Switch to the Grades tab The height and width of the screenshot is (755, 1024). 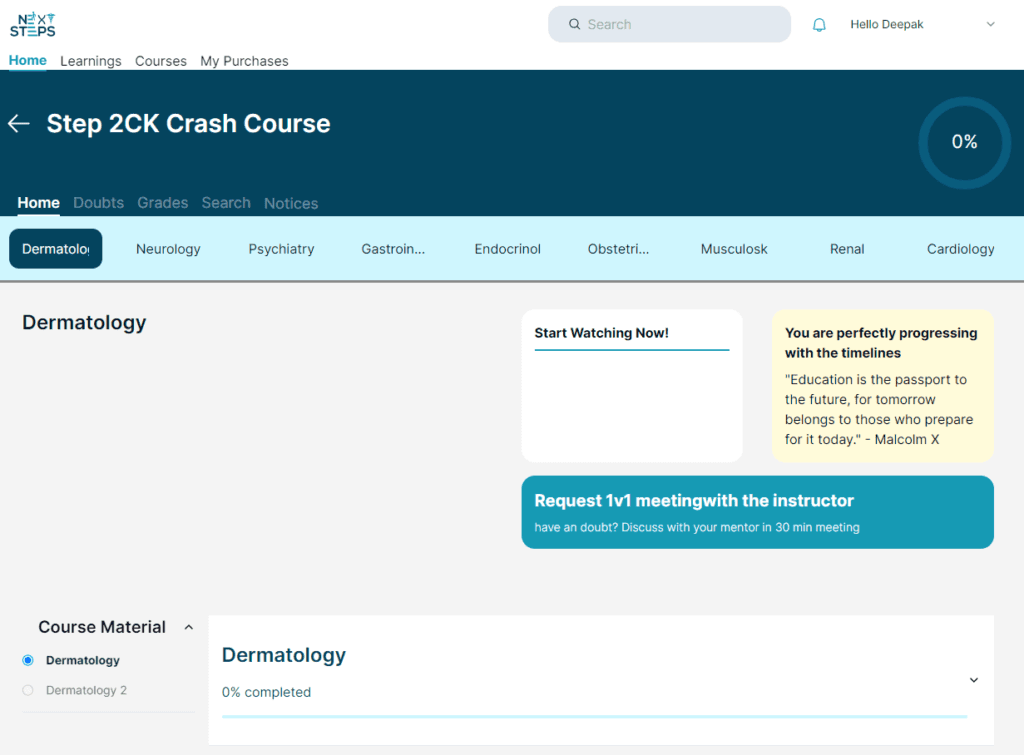tap(162, 203)
